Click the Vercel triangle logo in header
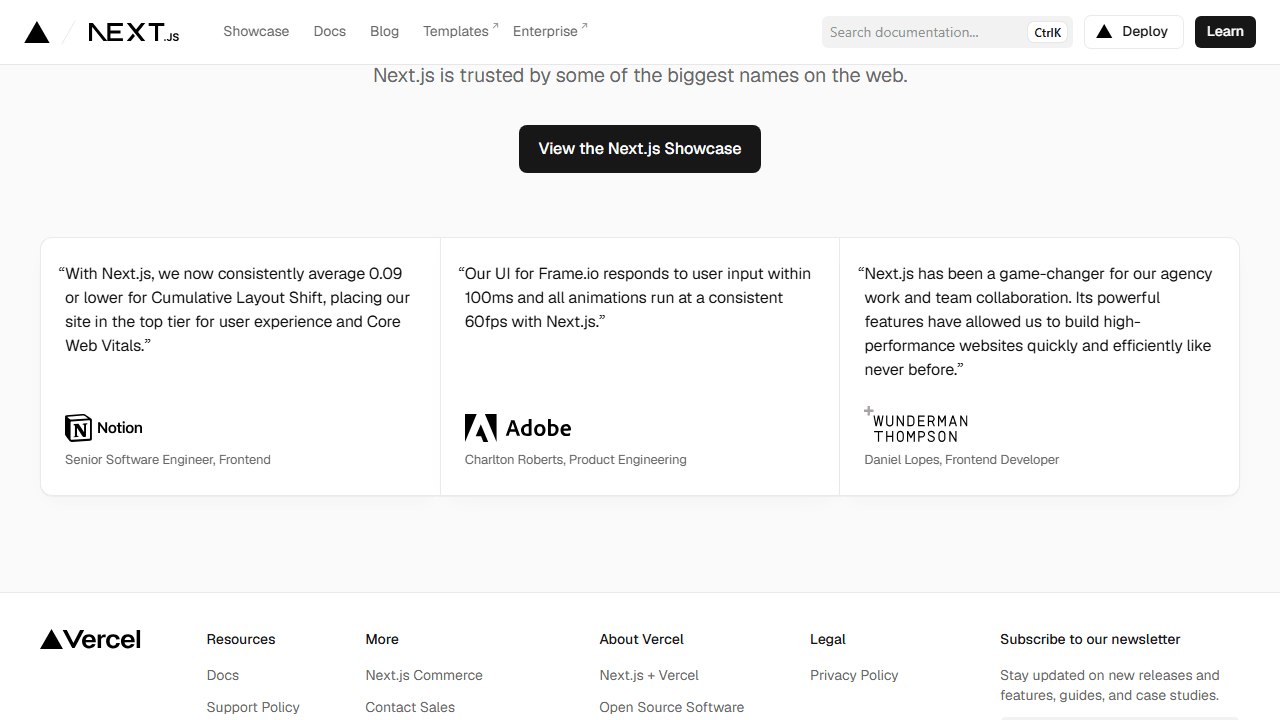 click(37, 32)
